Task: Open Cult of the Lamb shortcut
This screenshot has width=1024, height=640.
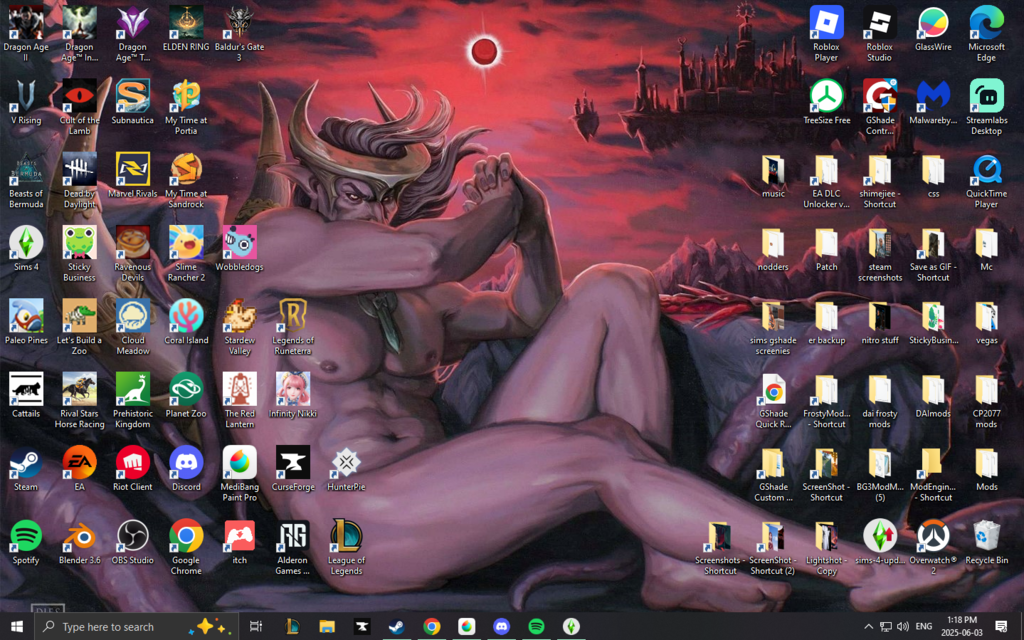Action: tap(80, 108)
